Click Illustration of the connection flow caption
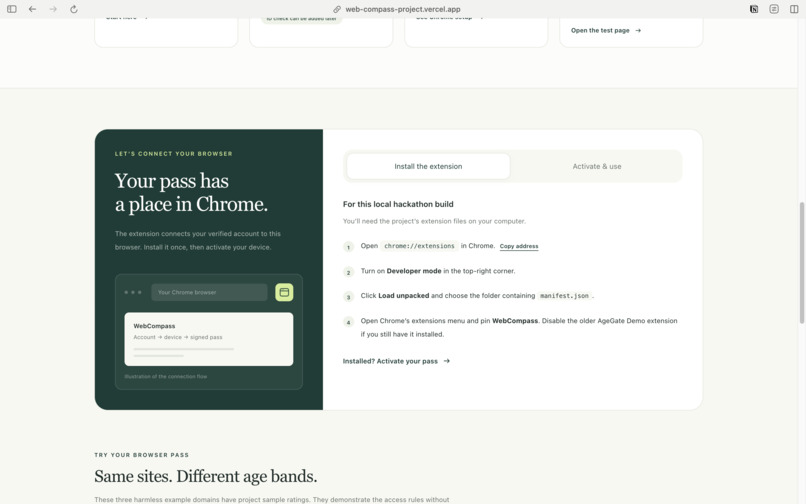Image resolution: width=806 pixels, height=504 pixels. pos(166,376)
